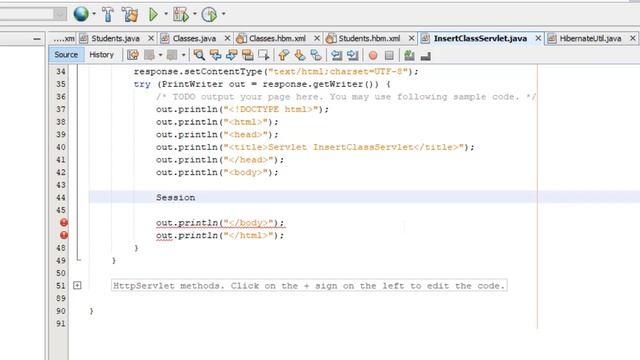Minimize the left panel with dash button
Viewport: 640px width, 360px height.
pos(37,39)
